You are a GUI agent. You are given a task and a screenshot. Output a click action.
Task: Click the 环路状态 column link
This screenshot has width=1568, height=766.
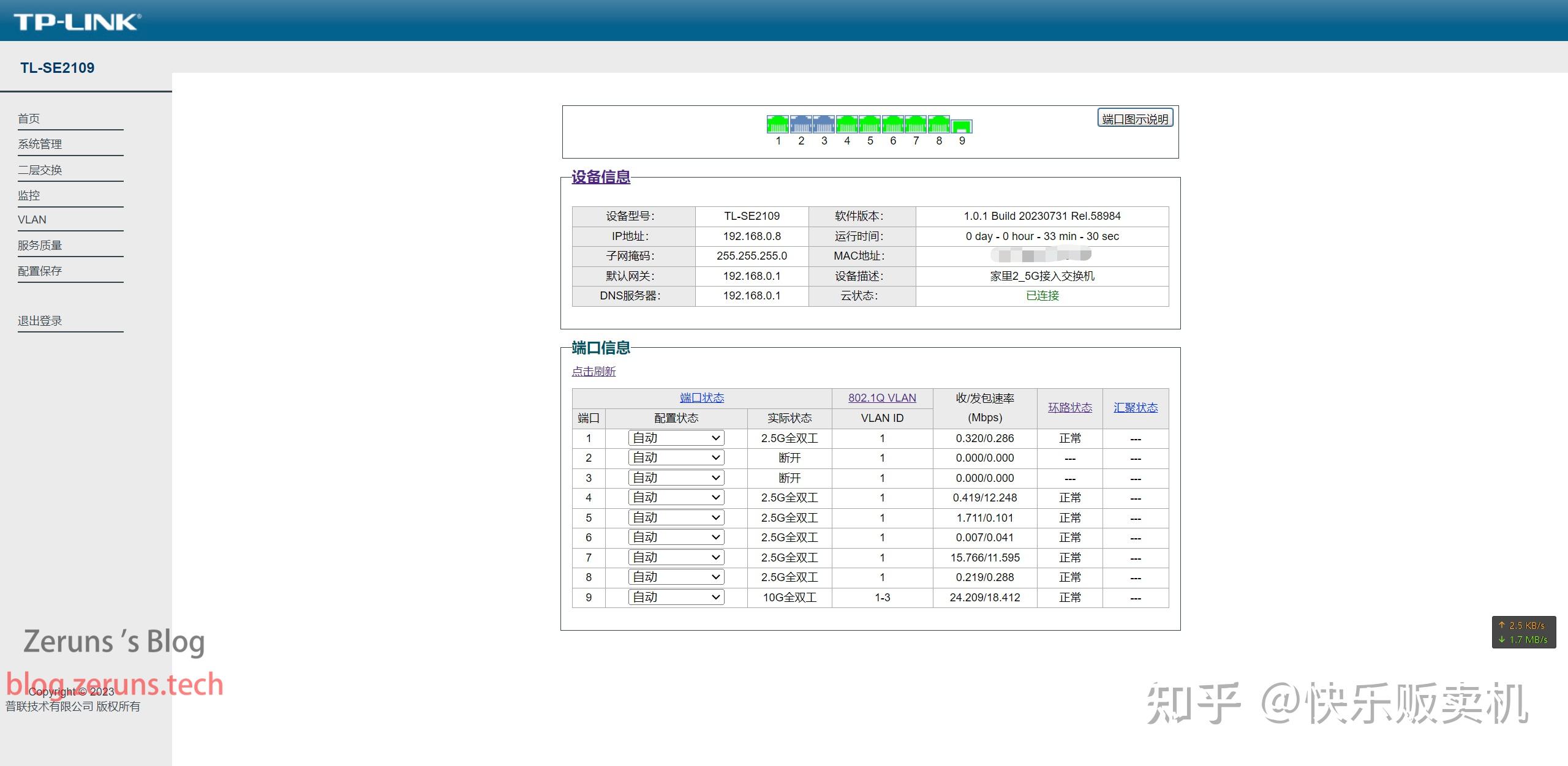[x=1069, y=408]
